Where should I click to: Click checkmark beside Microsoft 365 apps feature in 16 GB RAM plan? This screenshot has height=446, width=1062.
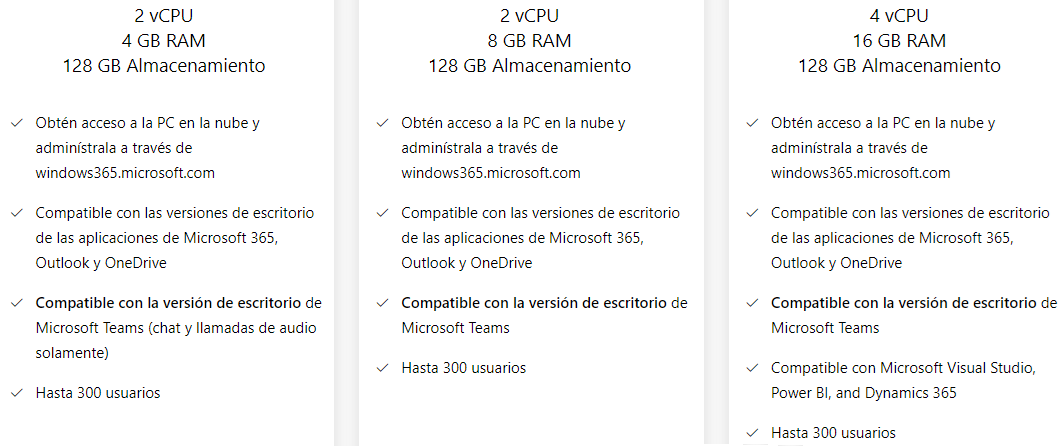pos(752,213)
